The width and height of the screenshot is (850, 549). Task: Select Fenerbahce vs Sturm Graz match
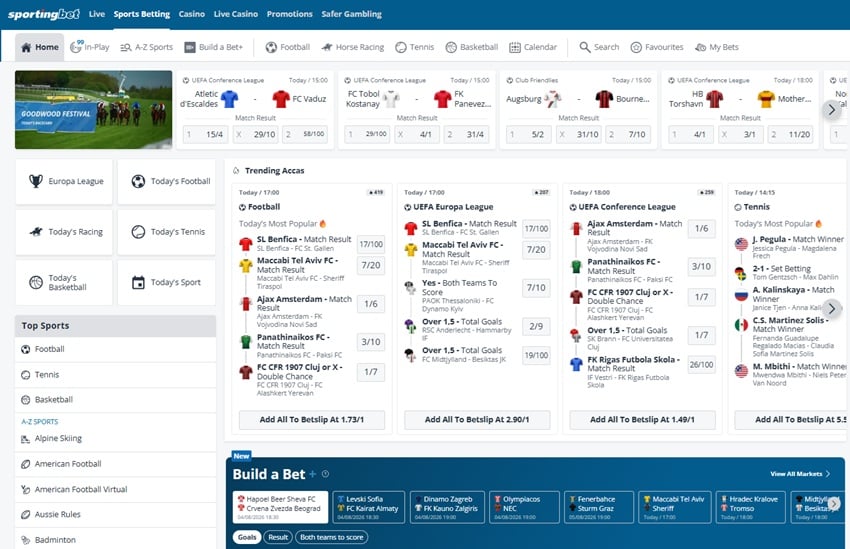(598, 507)
